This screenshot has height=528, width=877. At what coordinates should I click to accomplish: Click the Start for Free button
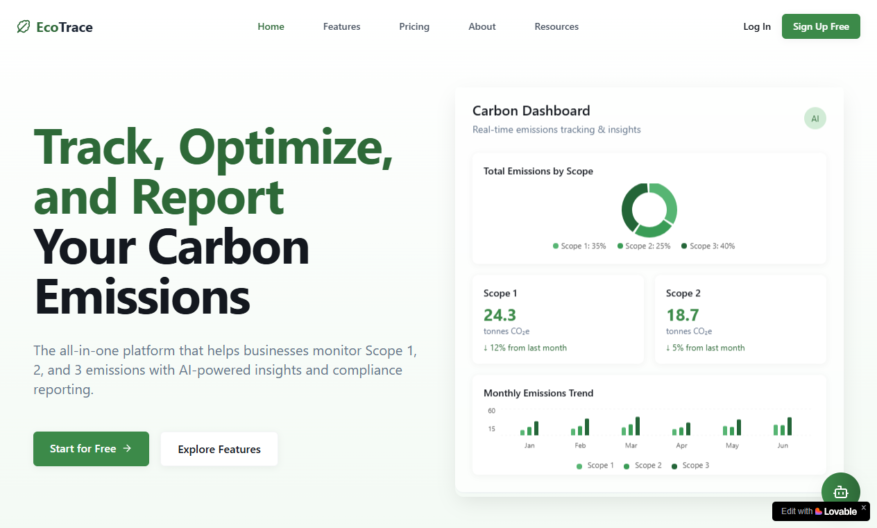[91, 449]
